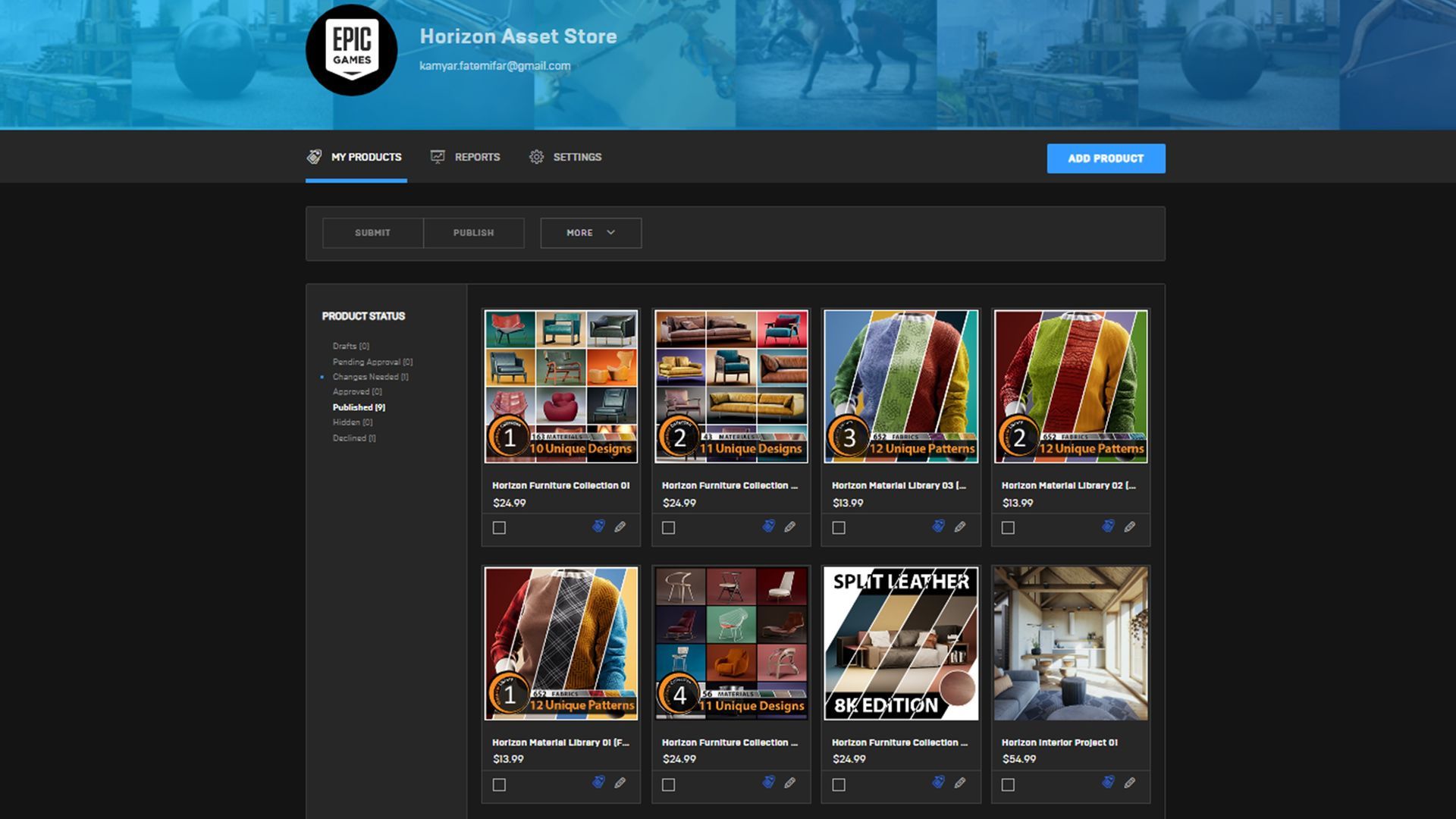Check the box for Horizon Material Library 02
Image resolution: width=1456 pixels, height=819 pixels.
(x=1008, y=528)
